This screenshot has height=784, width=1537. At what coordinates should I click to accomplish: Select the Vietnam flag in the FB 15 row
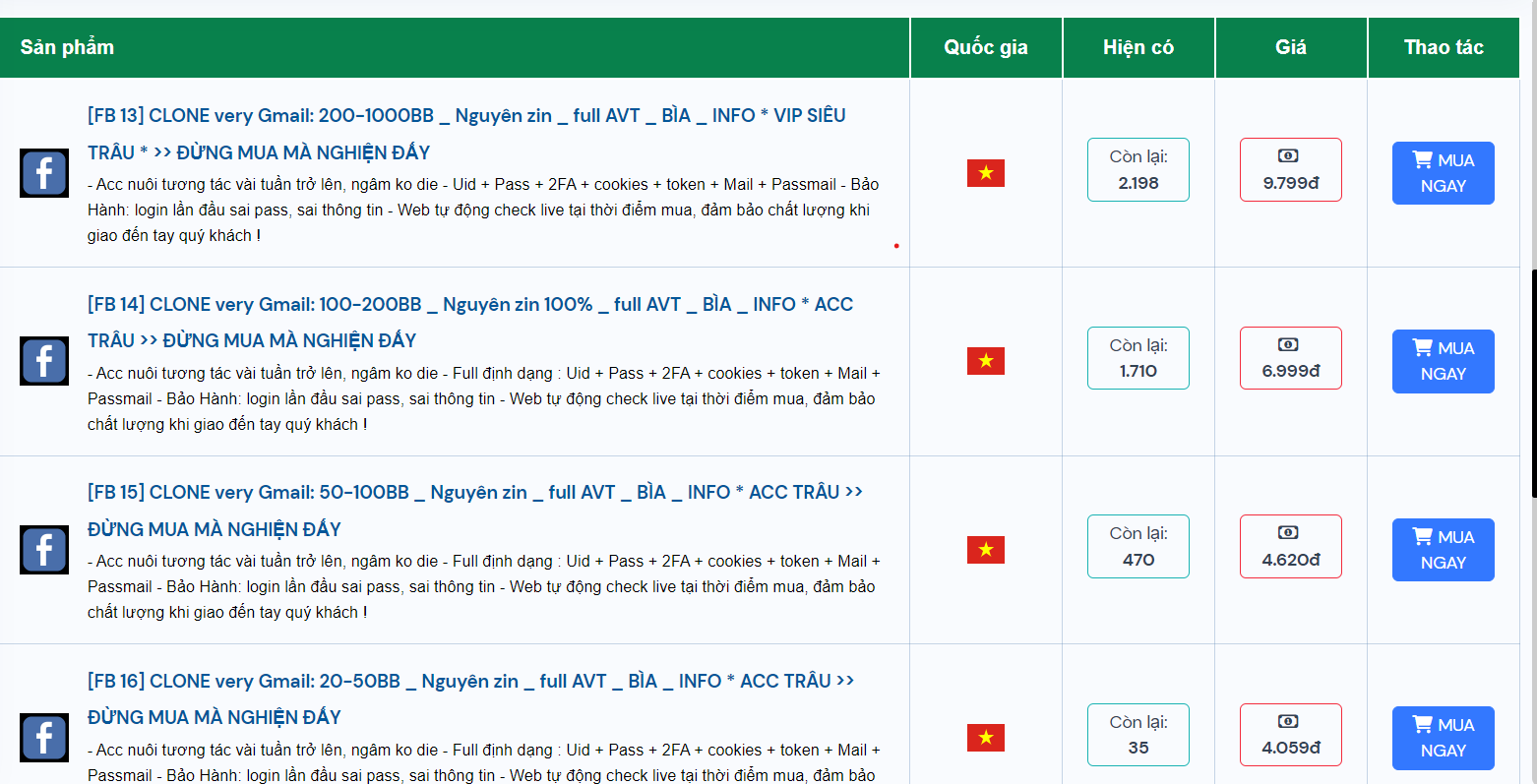pyautogui.click(x=986, y=550)
